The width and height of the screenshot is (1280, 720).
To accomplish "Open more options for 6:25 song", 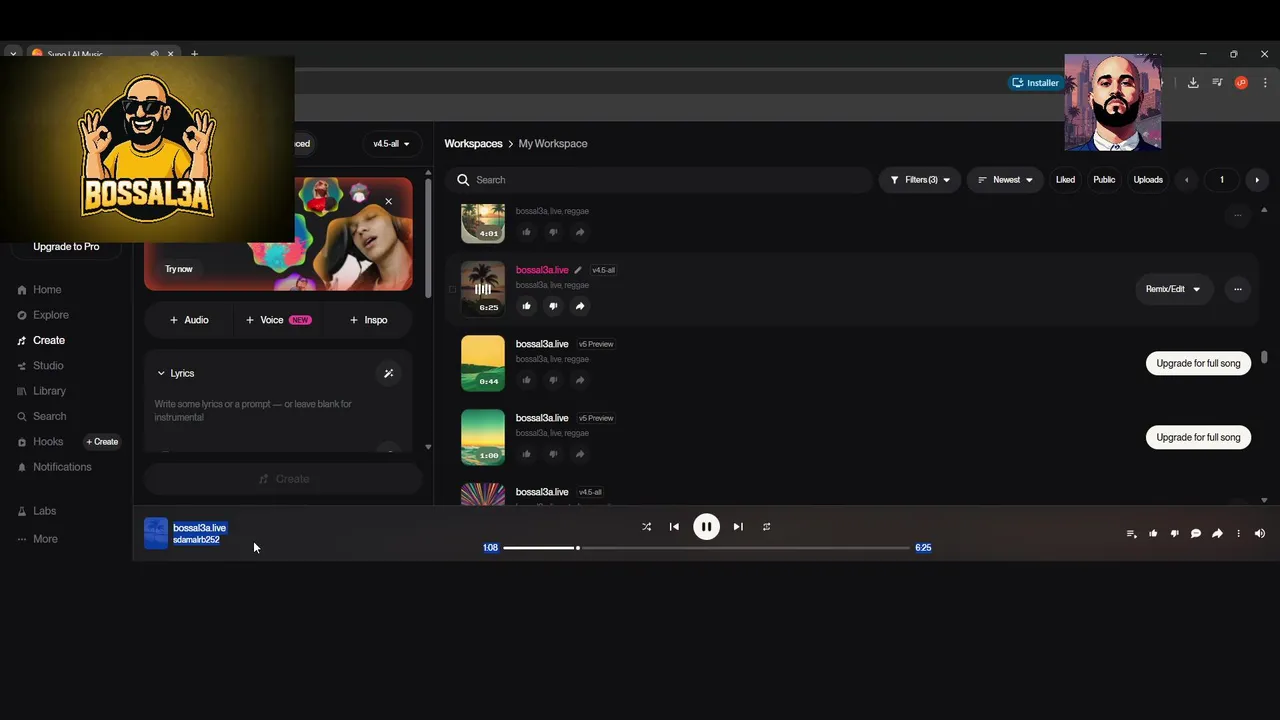I will coord(1238,289).
